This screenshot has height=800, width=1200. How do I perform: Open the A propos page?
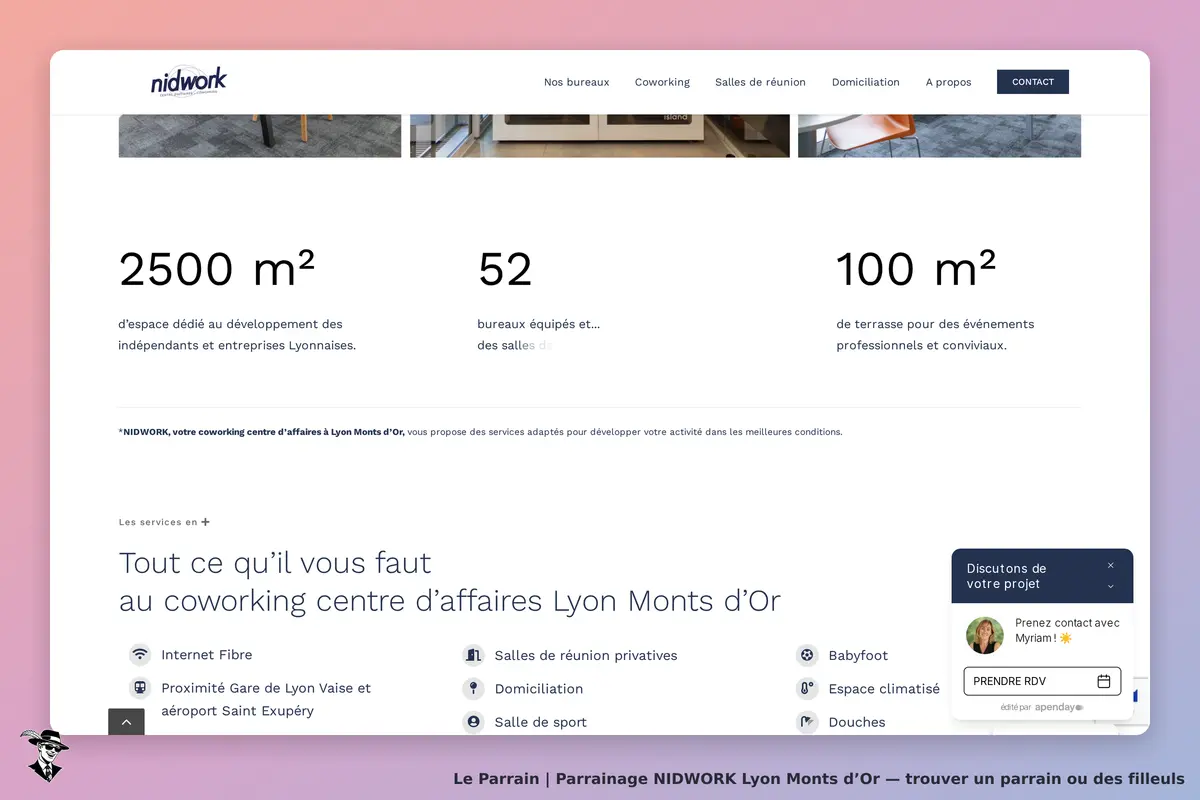coord(948,82)
